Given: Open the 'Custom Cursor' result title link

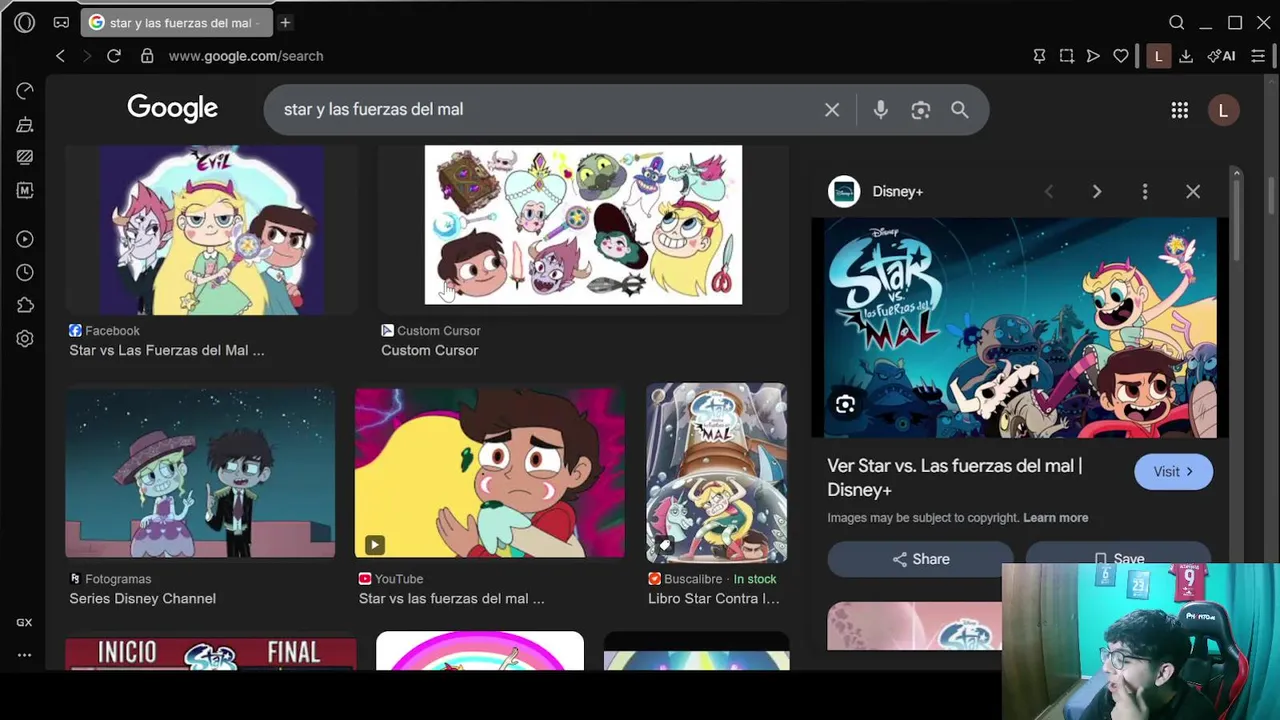Looking at the screenshot, I should (x=429, y=350).
